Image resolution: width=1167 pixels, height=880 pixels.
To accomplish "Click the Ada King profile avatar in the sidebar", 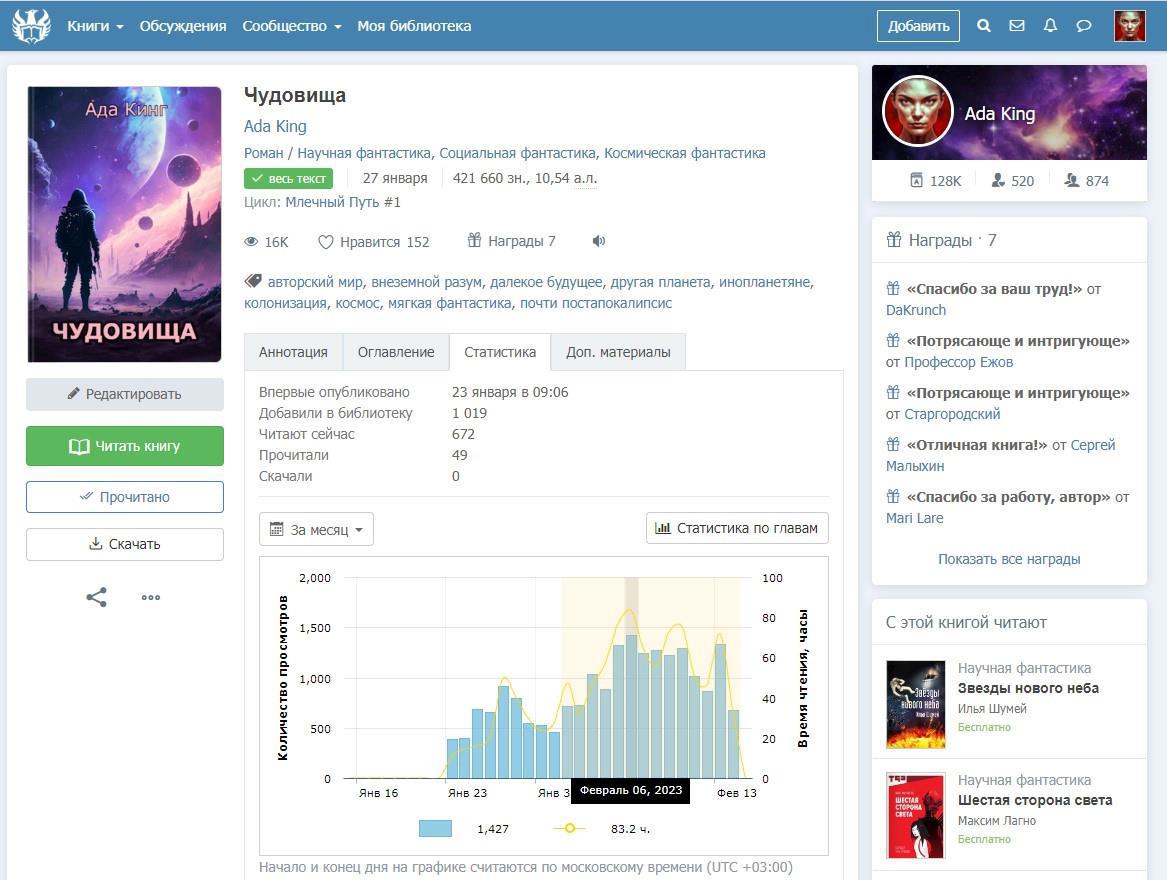I will (918, 111).
